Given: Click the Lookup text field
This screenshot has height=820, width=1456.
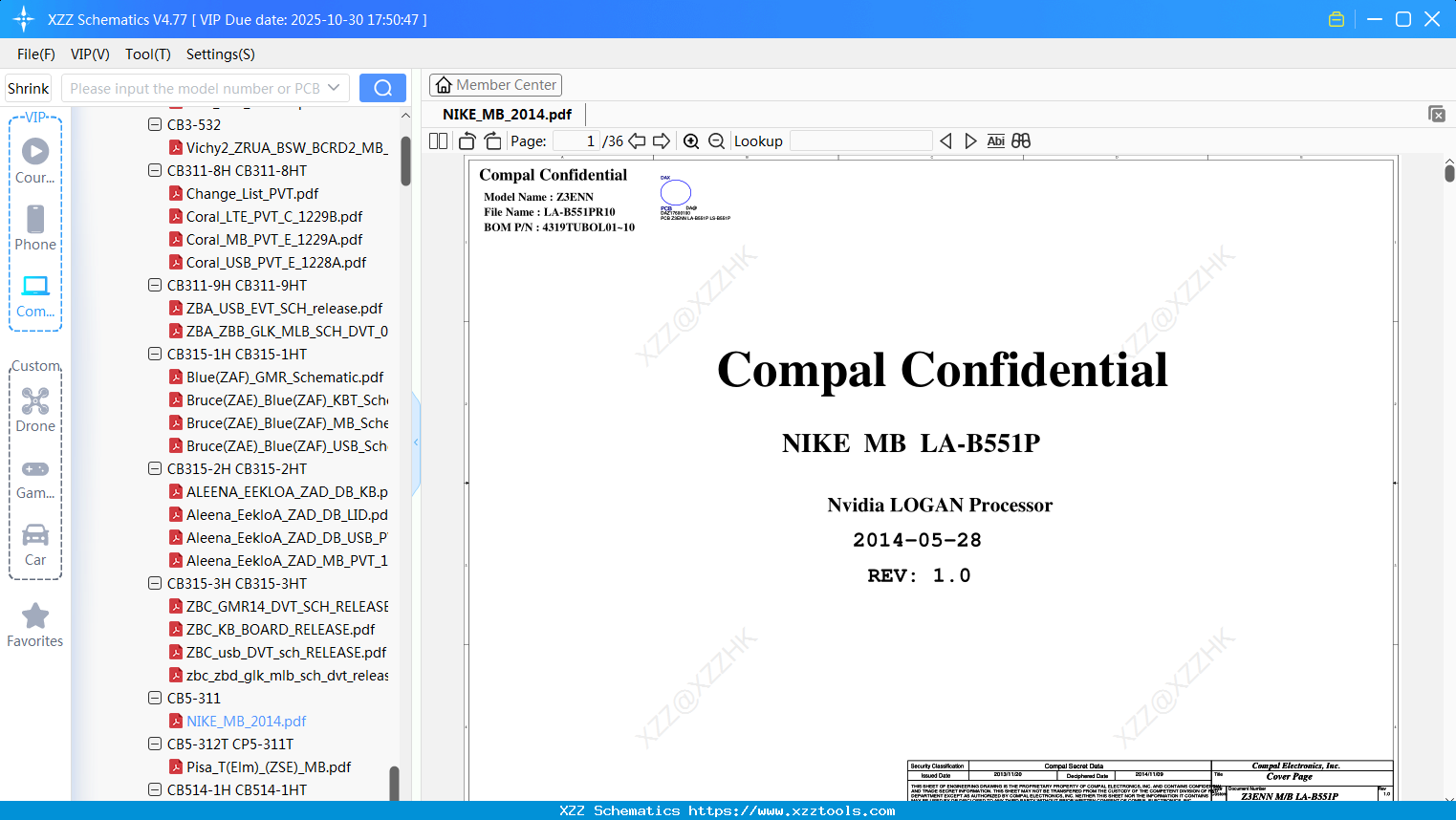Looking at the screenshot, I should pyautogui.click(x=860, y=141).
